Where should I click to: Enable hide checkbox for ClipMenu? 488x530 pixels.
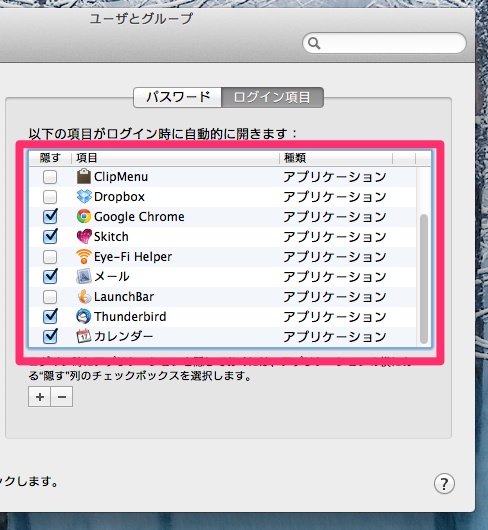click(50, 177)
